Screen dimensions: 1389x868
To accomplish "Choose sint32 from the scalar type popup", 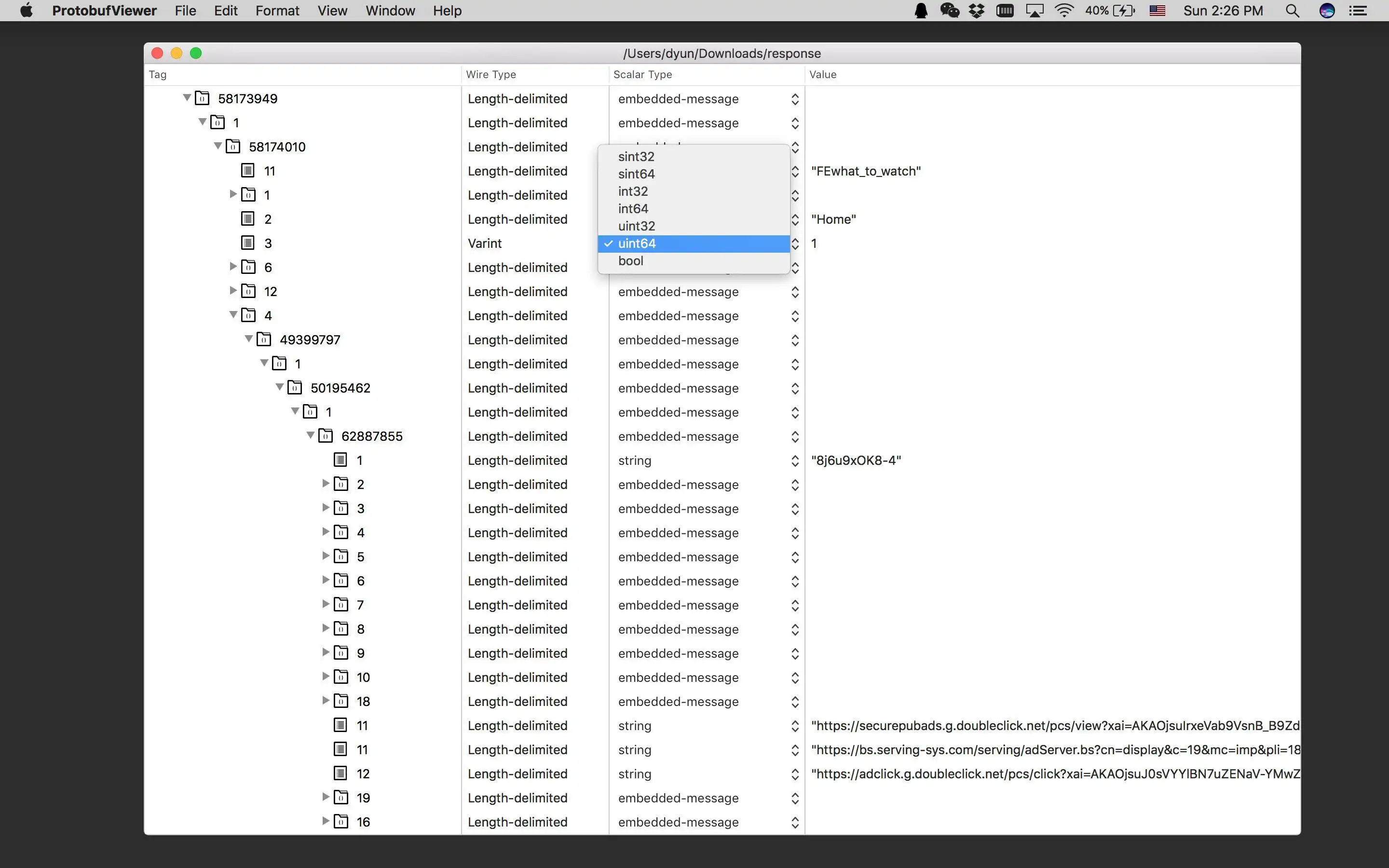I will tap(636, 157).
